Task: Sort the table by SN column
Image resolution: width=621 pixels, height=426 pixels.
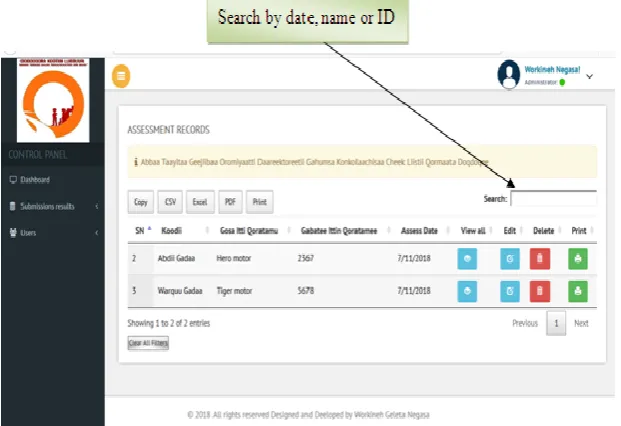Action: (140, 230)
